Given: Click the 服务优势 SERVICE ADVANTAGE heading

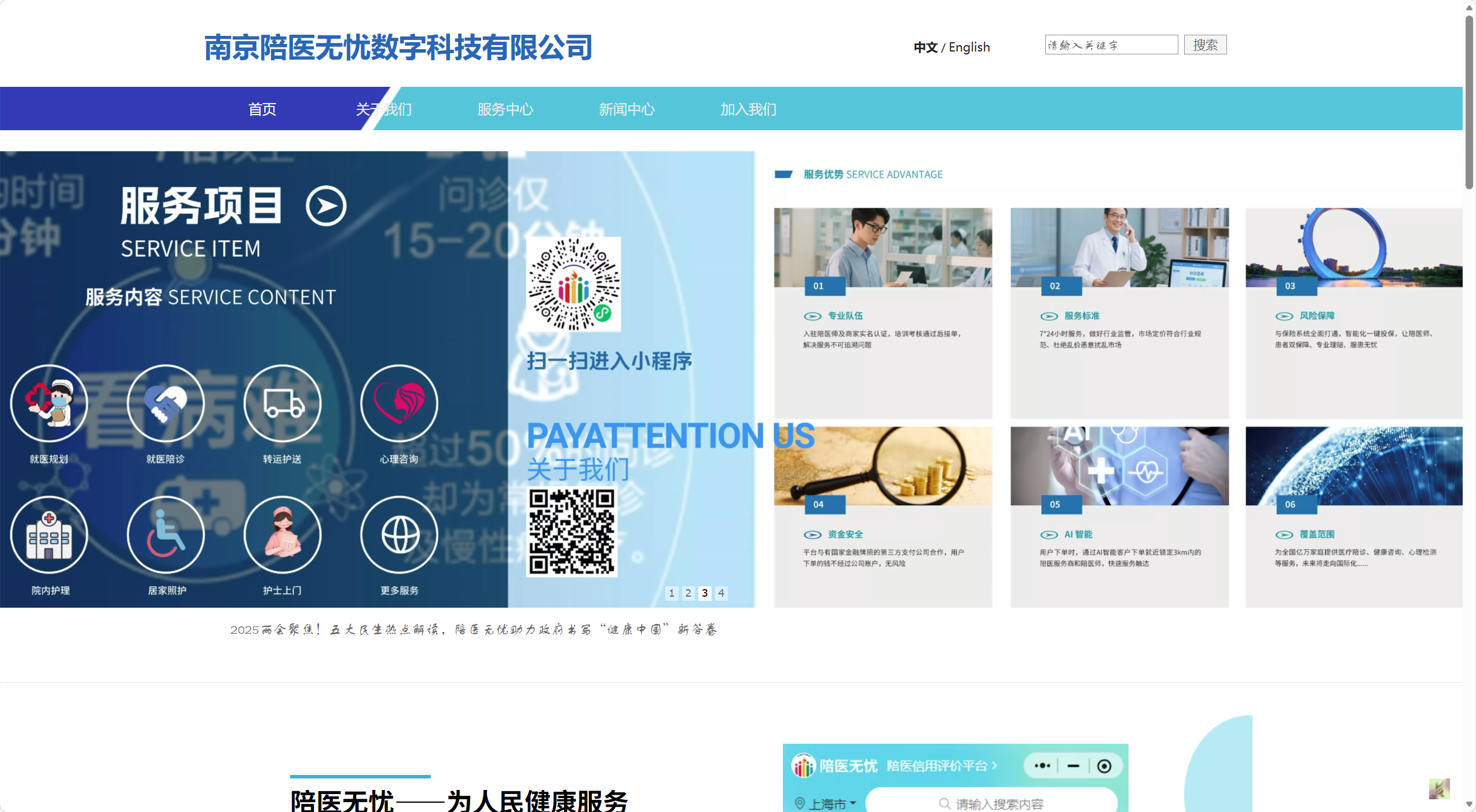Looking at the screenshot, I should point(873,174).
